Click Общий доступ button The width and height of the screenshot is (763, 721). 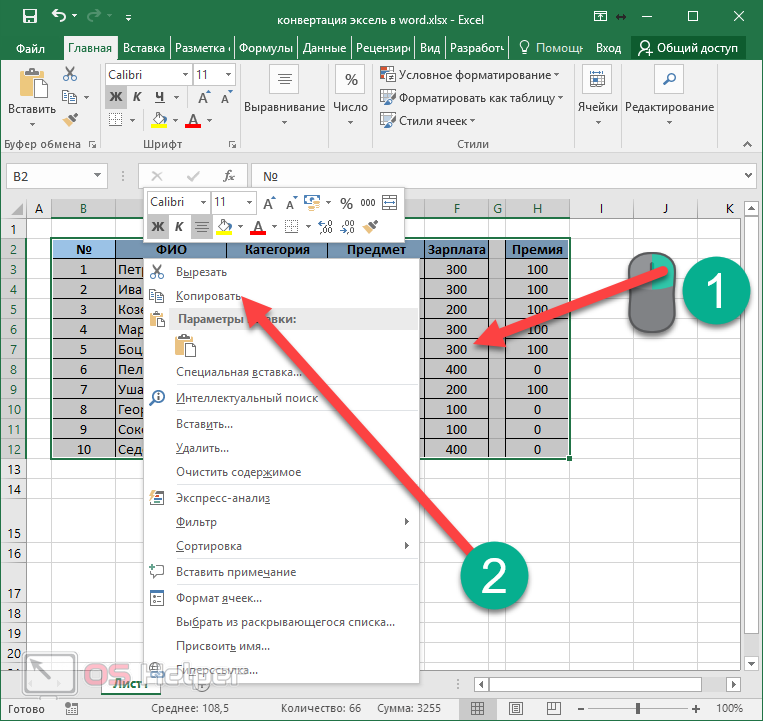pyautogui.click(x=688, y=48)
